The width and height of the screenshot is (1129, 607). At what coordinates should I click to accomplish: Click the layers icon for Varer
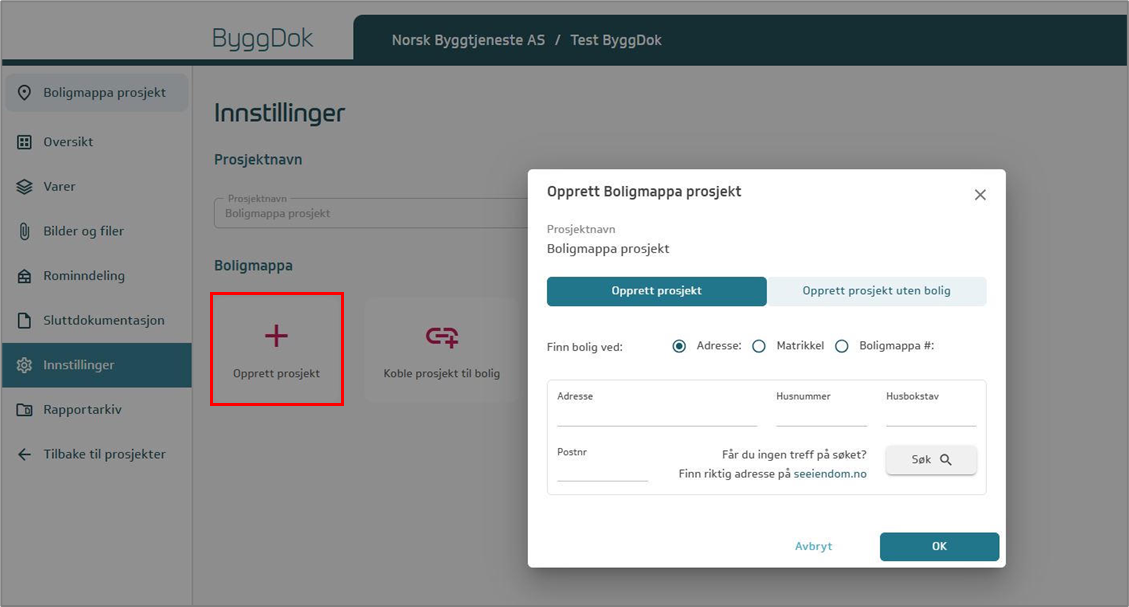(25, 187)
